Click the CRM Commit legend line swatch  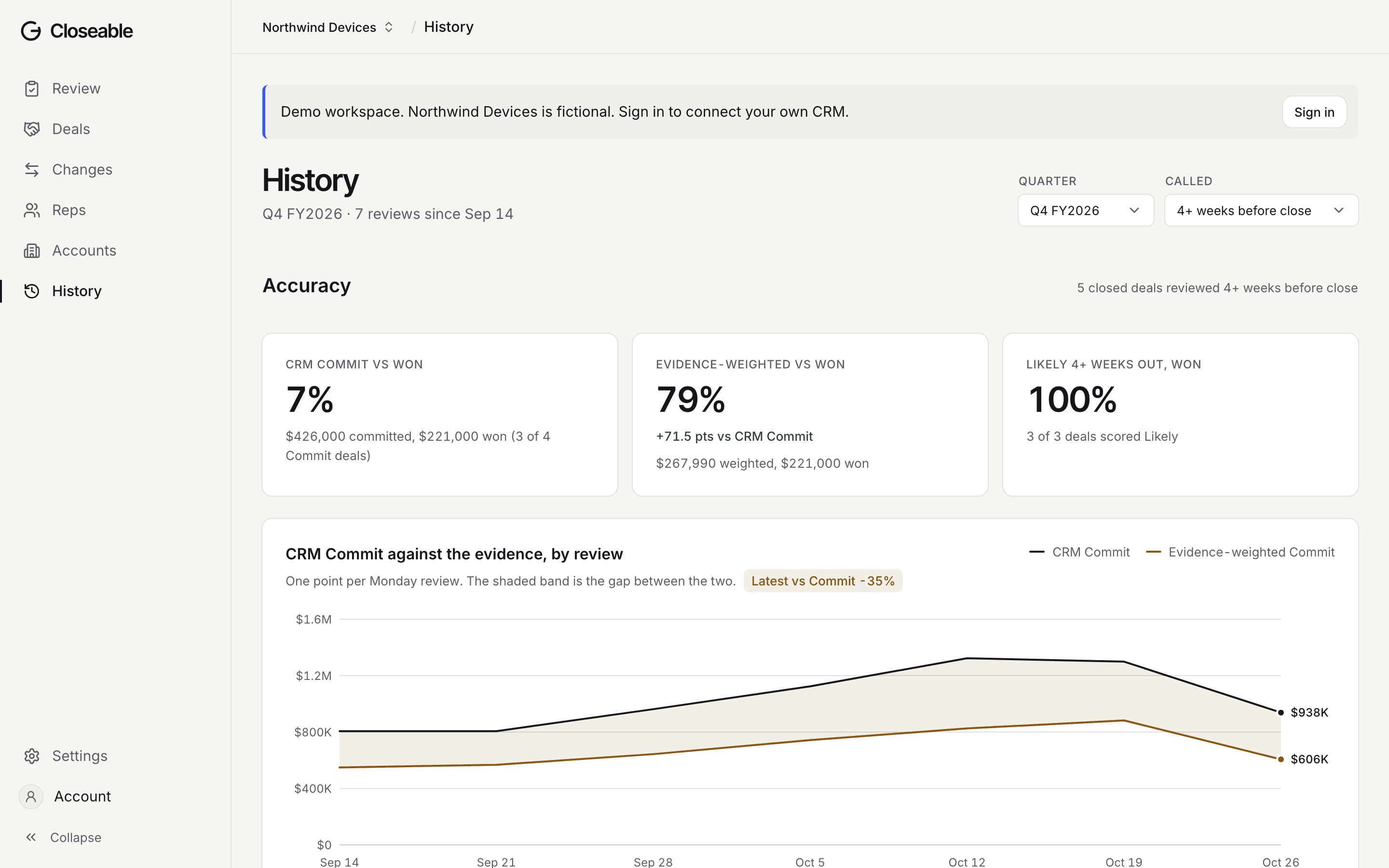1036,552
